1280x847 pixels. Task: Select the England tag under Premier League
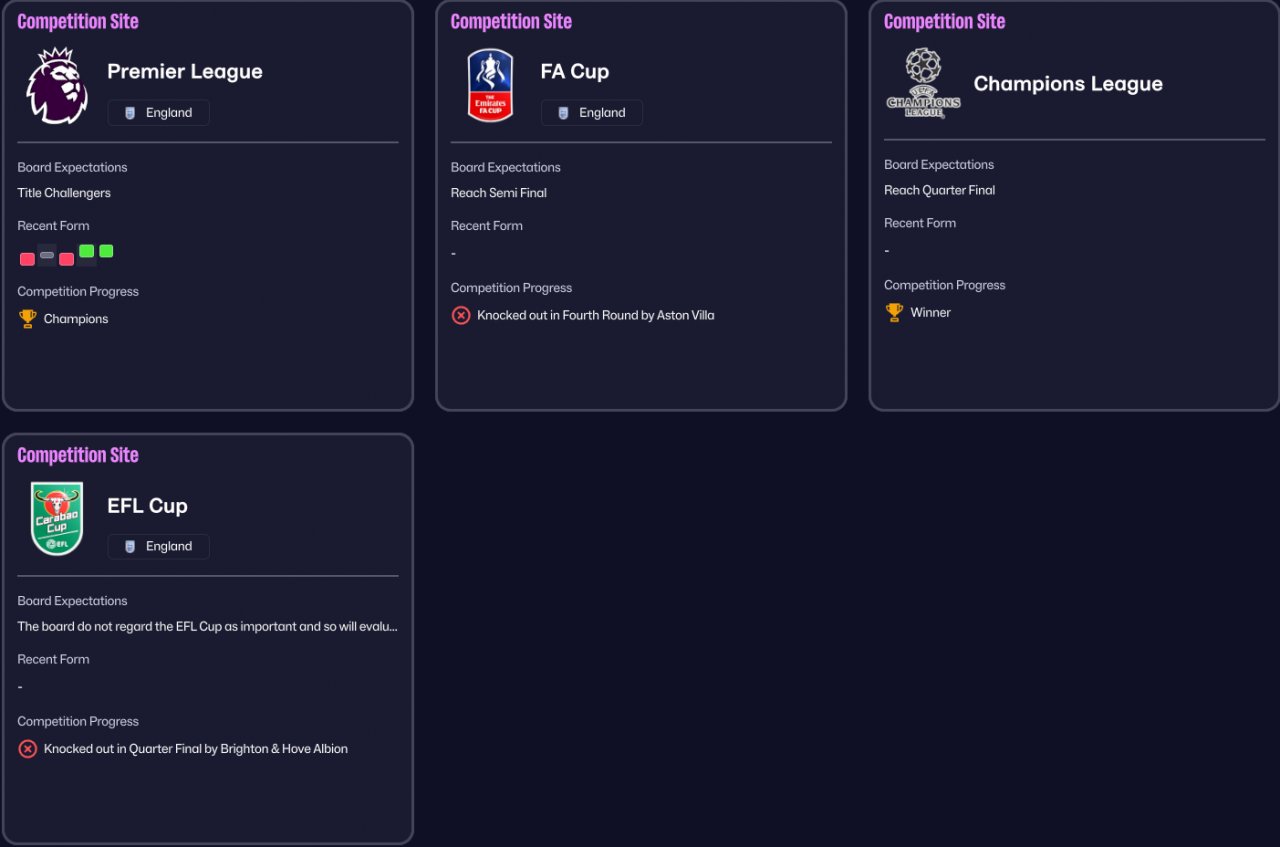(x=158, y=113)
